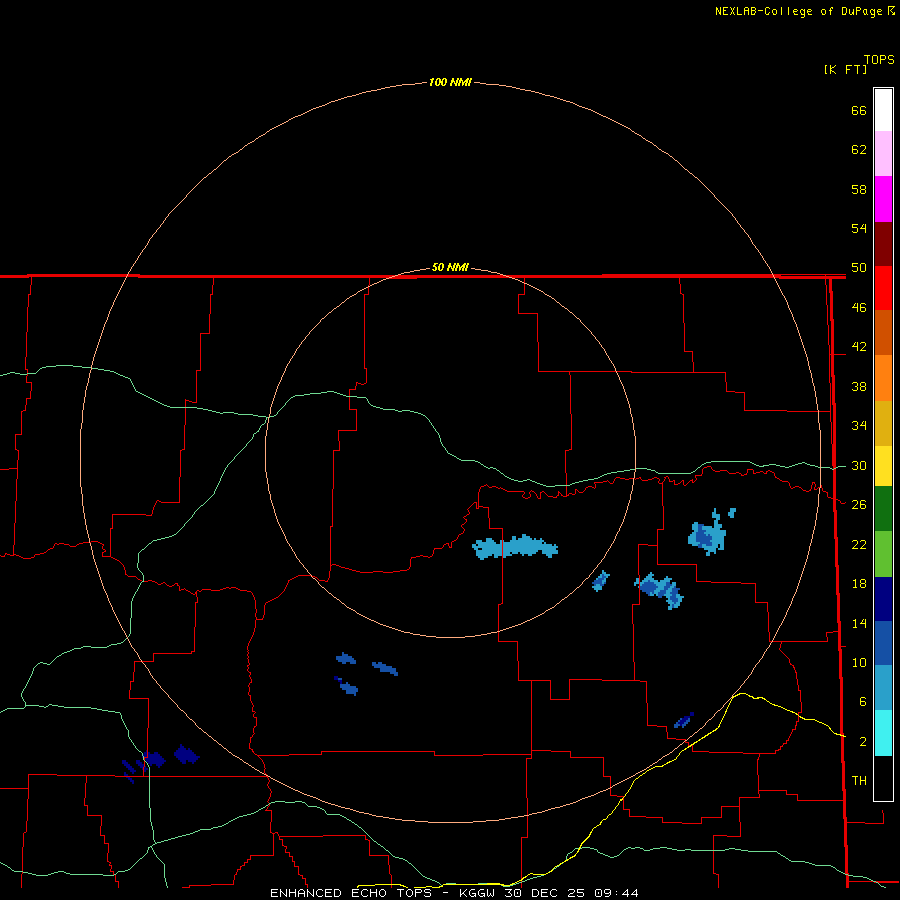This screenshot has width=900, height=900.
Task: Click the 62 legend value
Action: point(859,150)
